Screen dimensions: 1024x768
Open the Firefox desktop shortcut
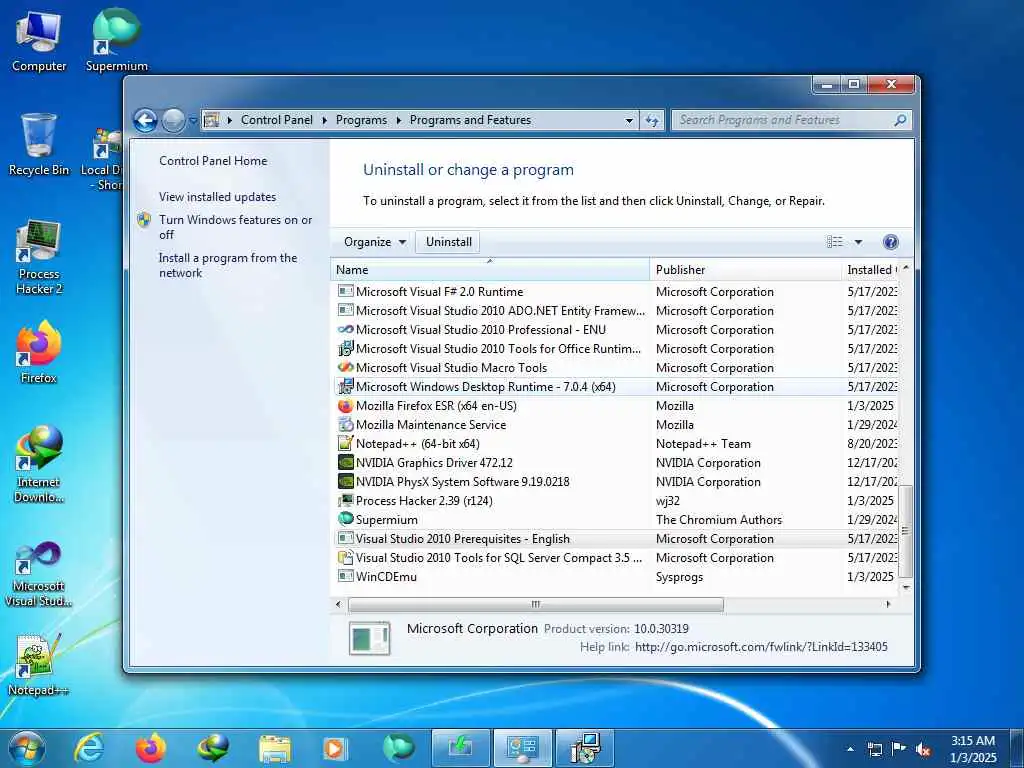click(39, 353)
